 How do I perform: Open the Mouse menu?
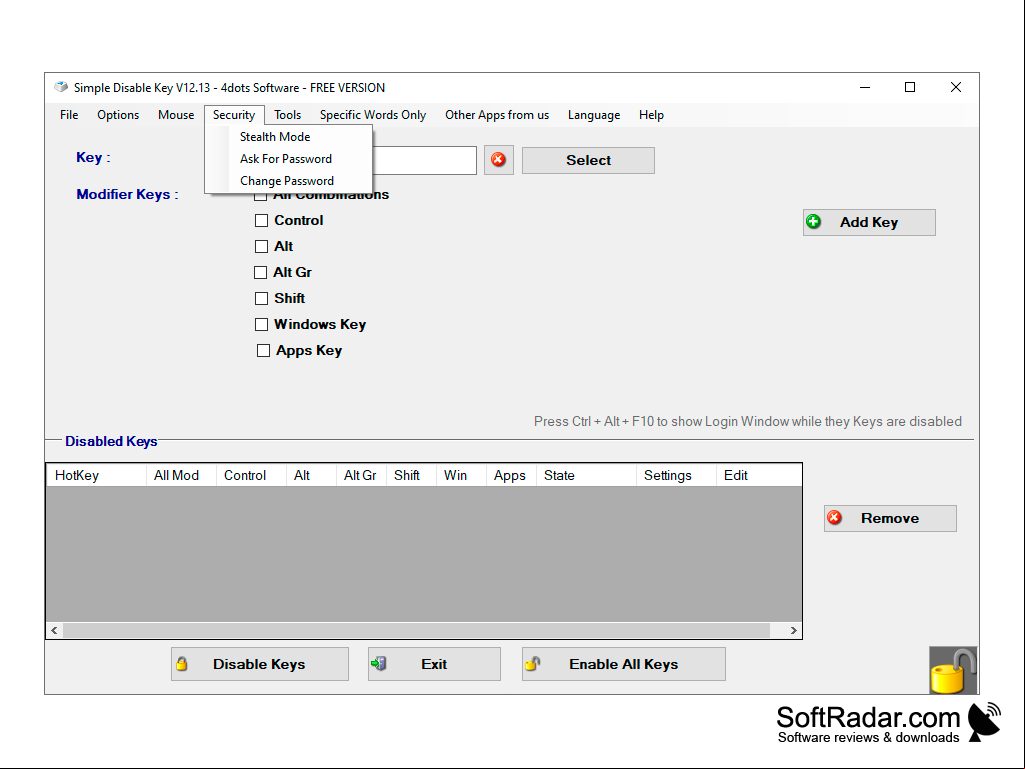176,114
